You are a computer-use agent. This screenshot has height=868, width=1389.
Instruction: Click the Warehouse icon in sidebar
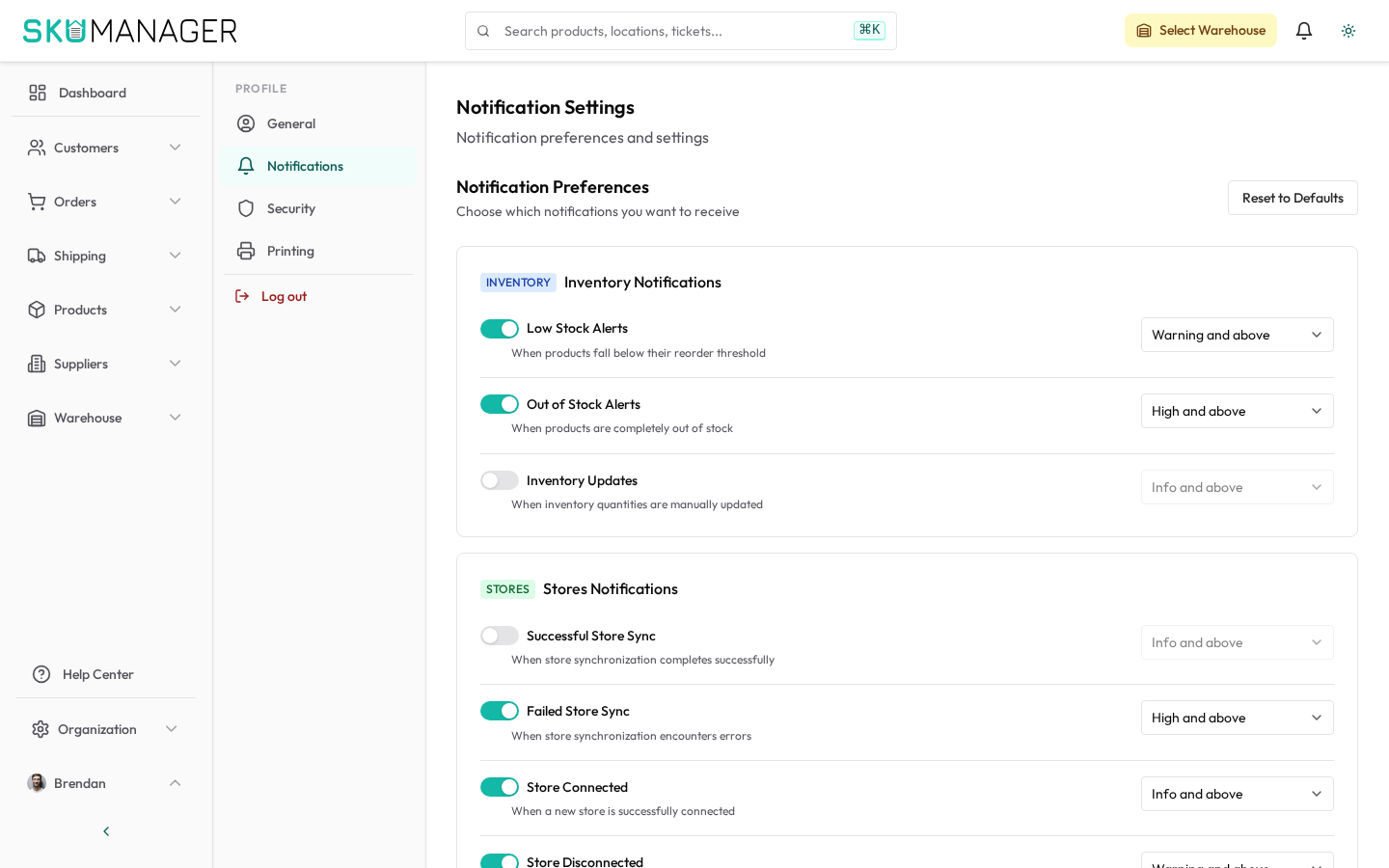tap(37, 418)
